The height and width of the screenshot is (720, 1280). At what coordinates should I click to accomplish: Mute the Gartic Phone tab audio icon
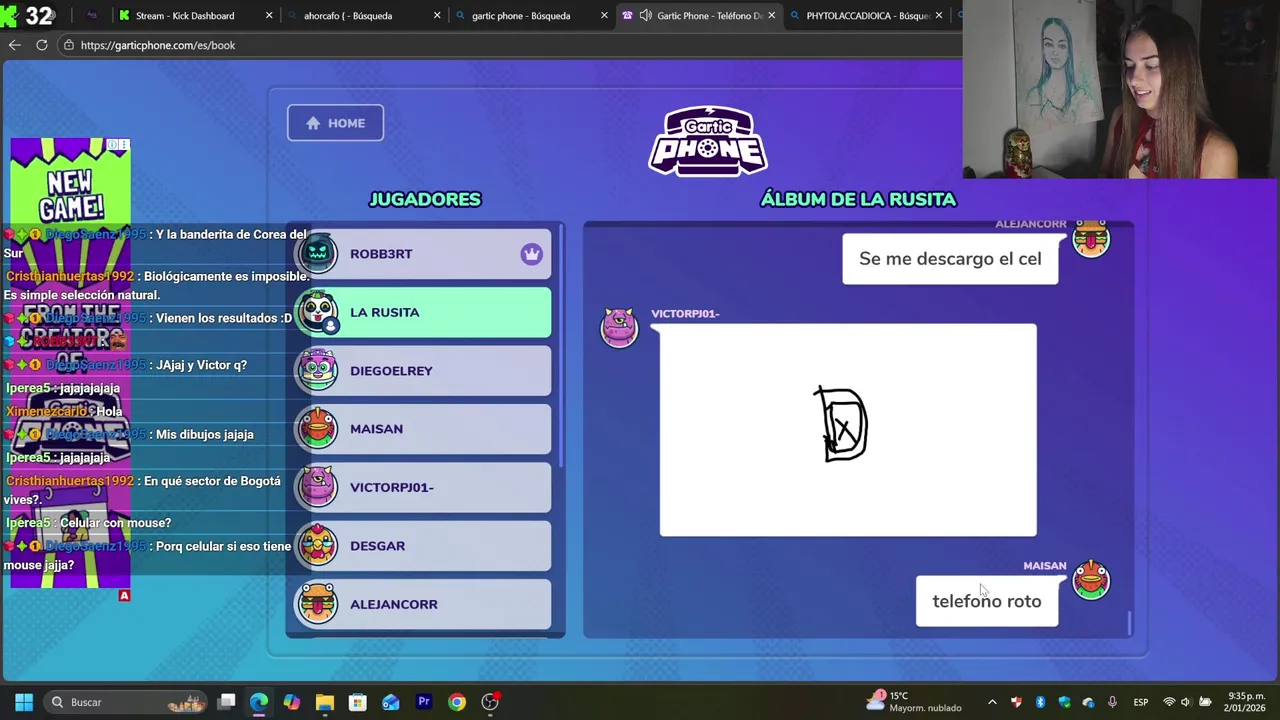[x=645, y=16]
